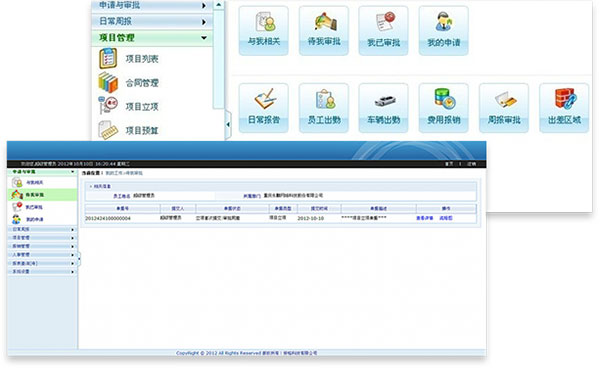Click the 2012-10-10 date cell
This screenshot has width=600, height=368.
point(310,218)
